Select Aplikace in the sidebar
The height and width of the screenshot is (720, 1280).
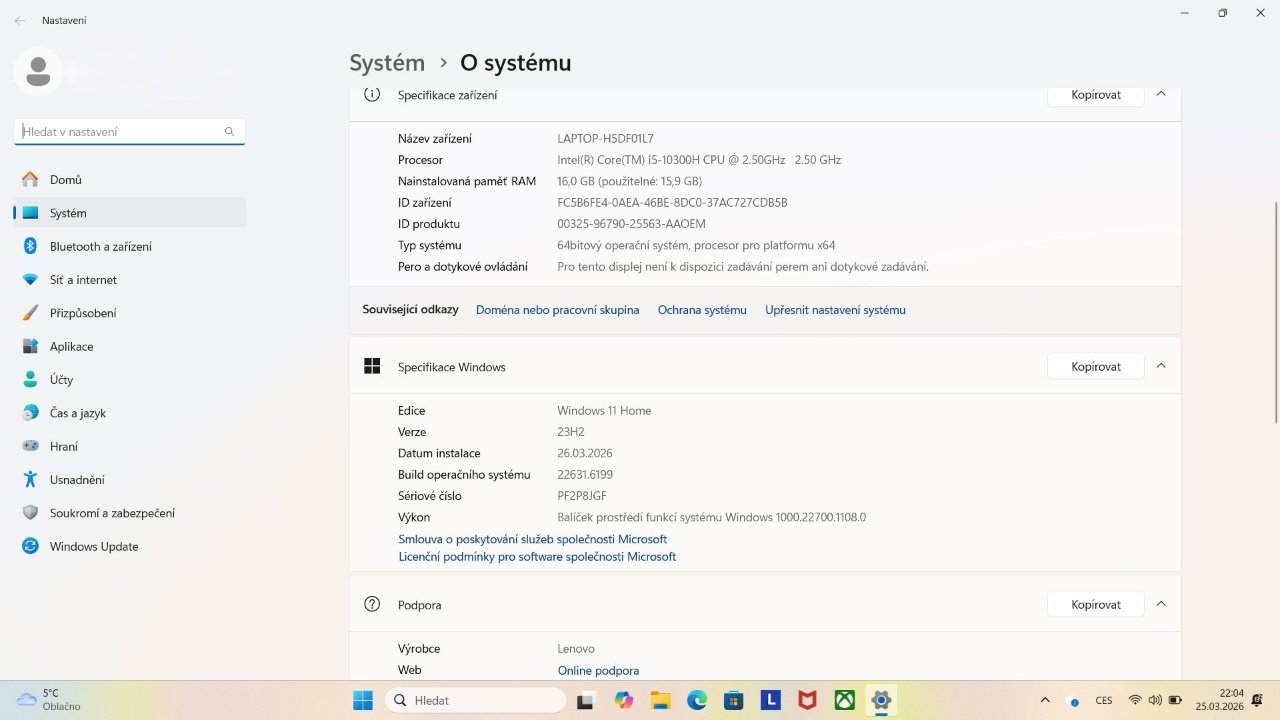pyautogui.click(x=71, y=346)
